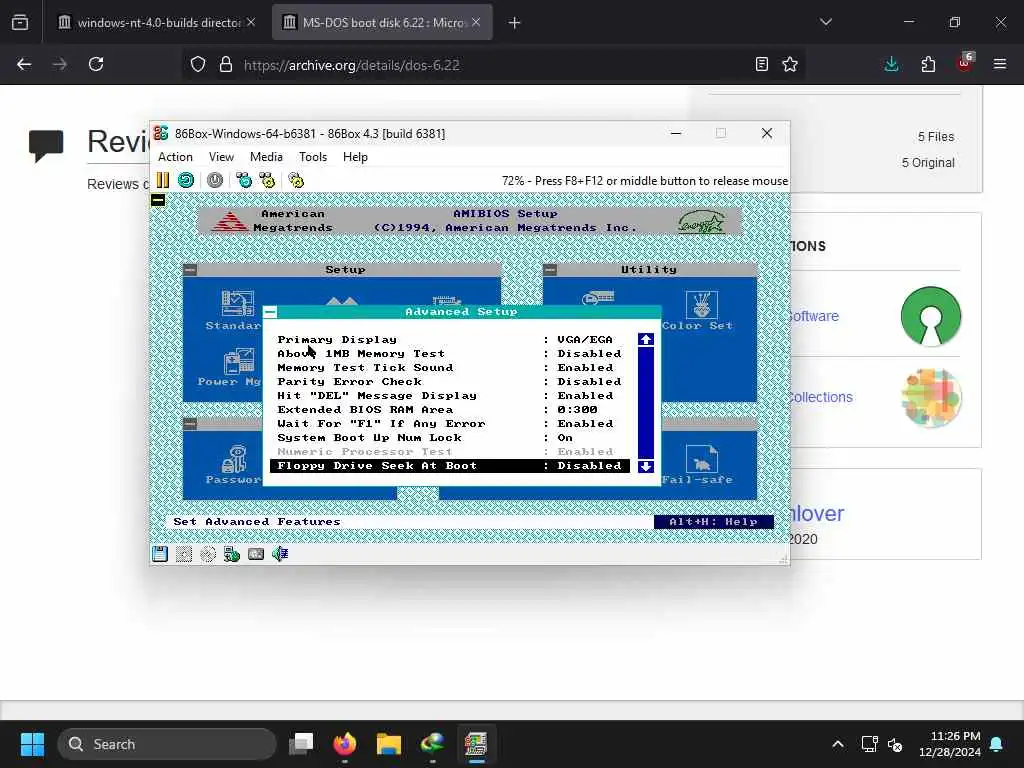Click the floppy disk status bar icon
Screen dimensions: 1024x768
coord(160,554)
